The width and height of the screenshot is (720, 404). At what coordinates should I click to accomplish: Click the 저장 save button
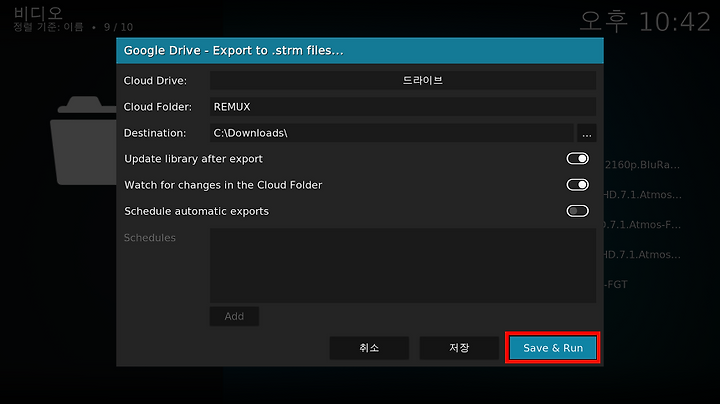tap(459, 348)
